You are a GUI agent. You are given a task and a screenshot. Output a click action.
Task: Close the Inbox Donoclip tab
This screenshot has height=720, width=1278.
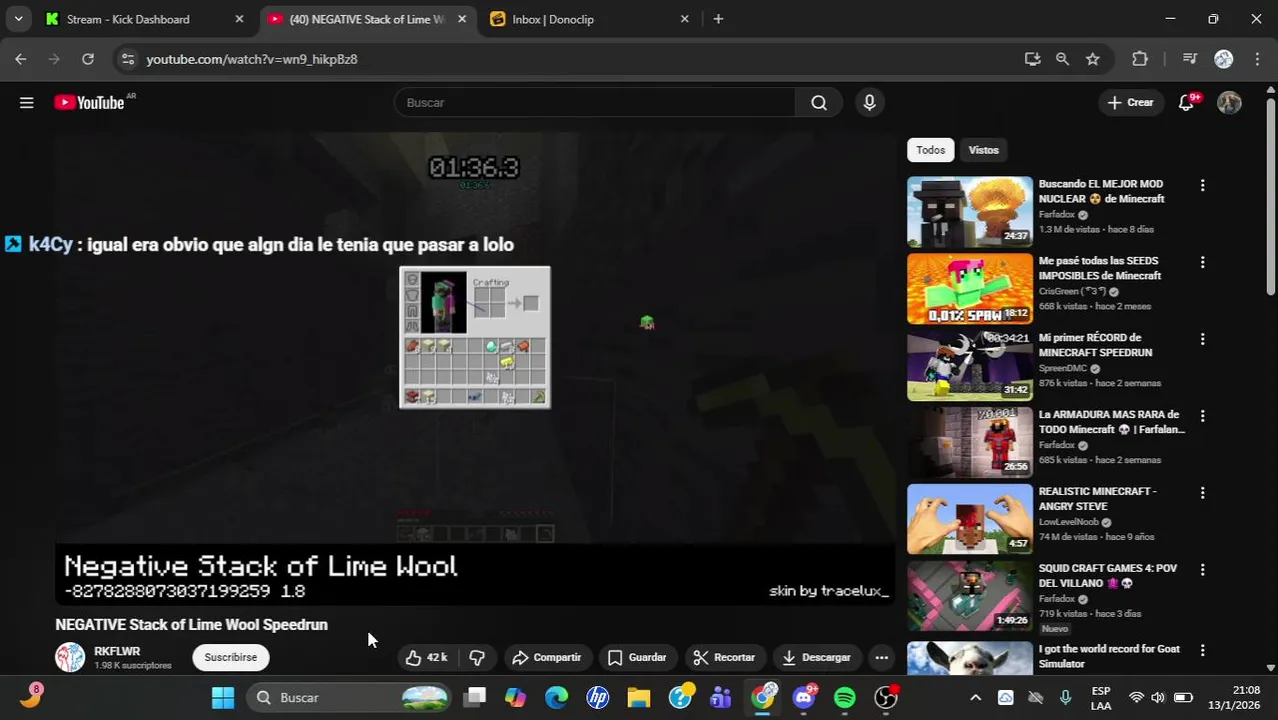(x=684, y=19)
